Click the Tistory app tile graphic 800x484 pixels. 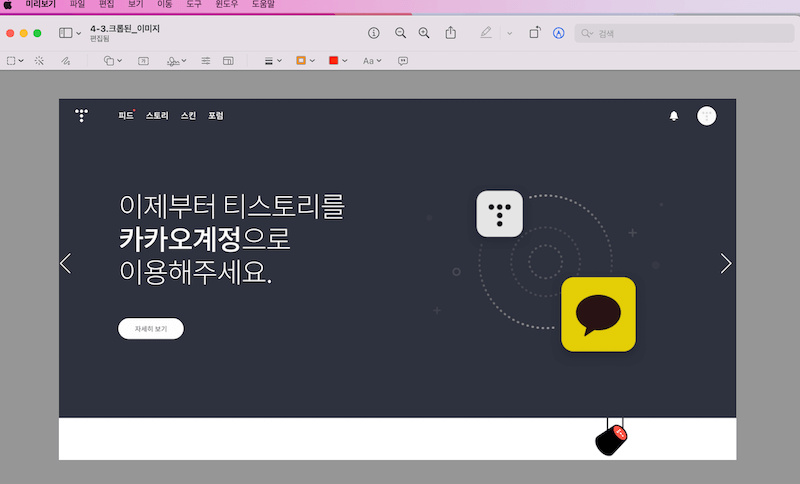(x=499, y=214)
